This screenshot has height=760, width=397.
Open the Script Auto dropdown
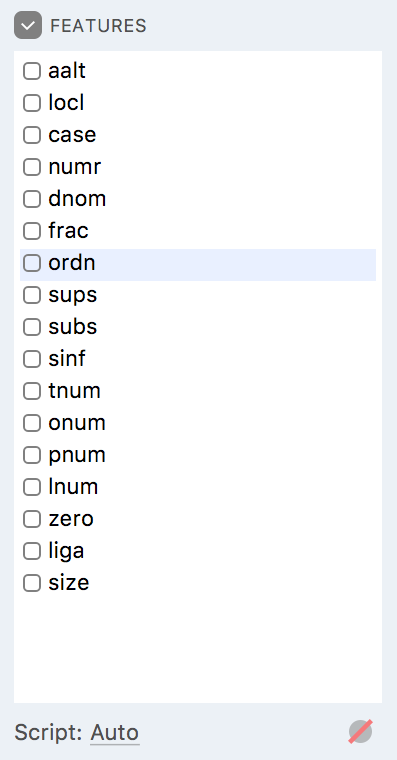[x=115, y=732]
